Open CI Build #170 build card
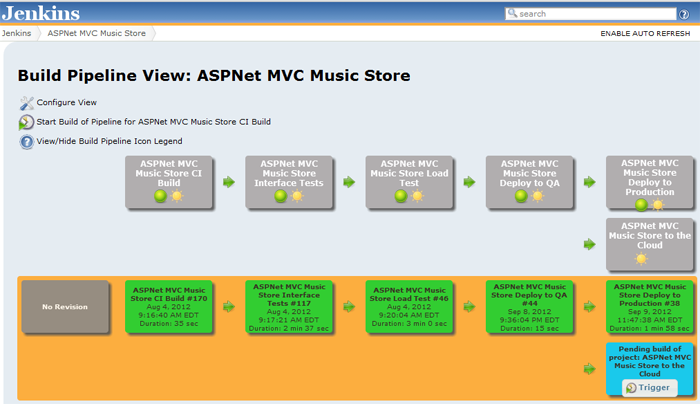 point(169,307)
